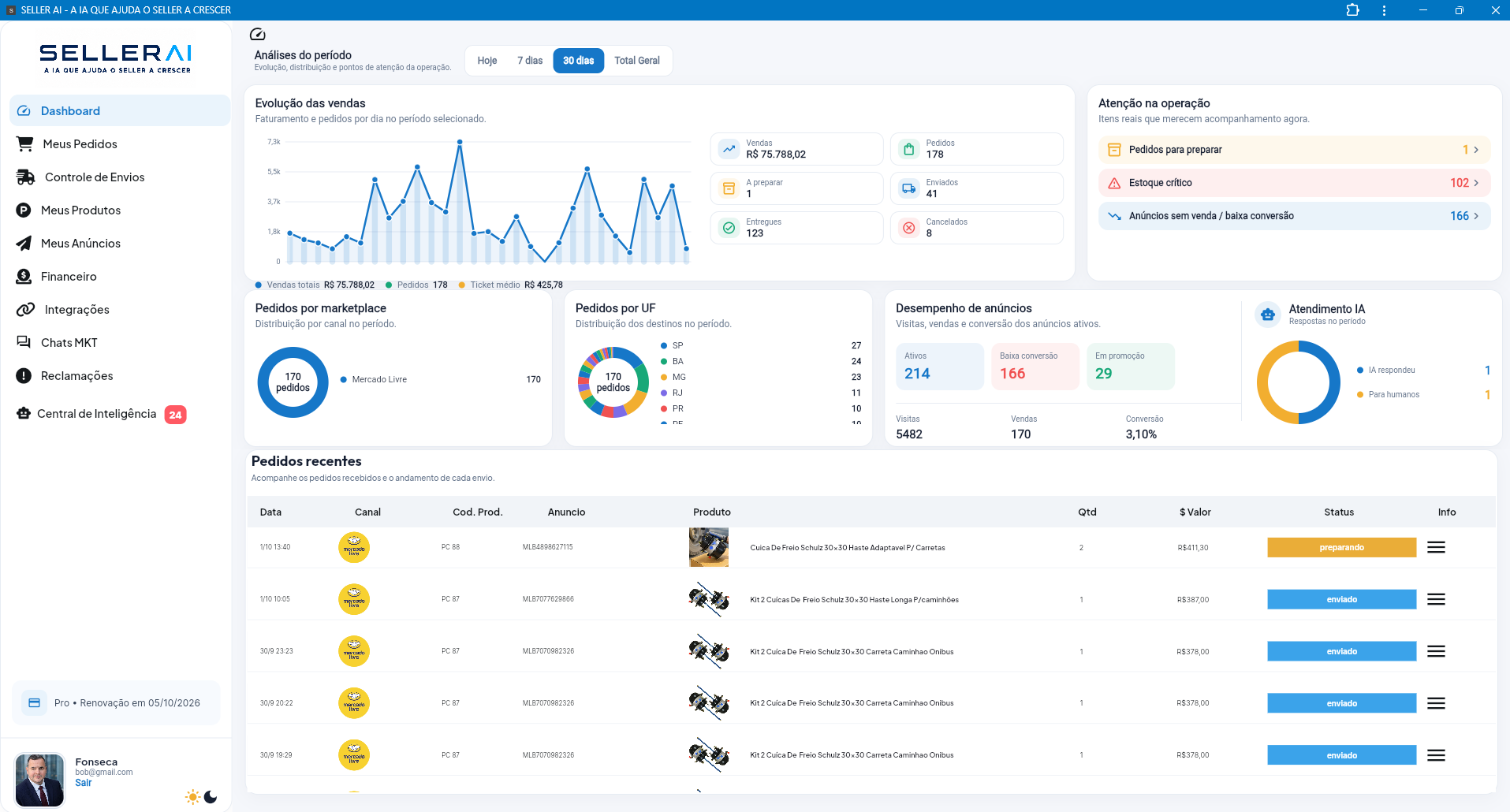This screenshot has height=812, width=1510.
Task: Open Info menu for the 30/9 23:23 order
Action: click(x=1437, y=651)
